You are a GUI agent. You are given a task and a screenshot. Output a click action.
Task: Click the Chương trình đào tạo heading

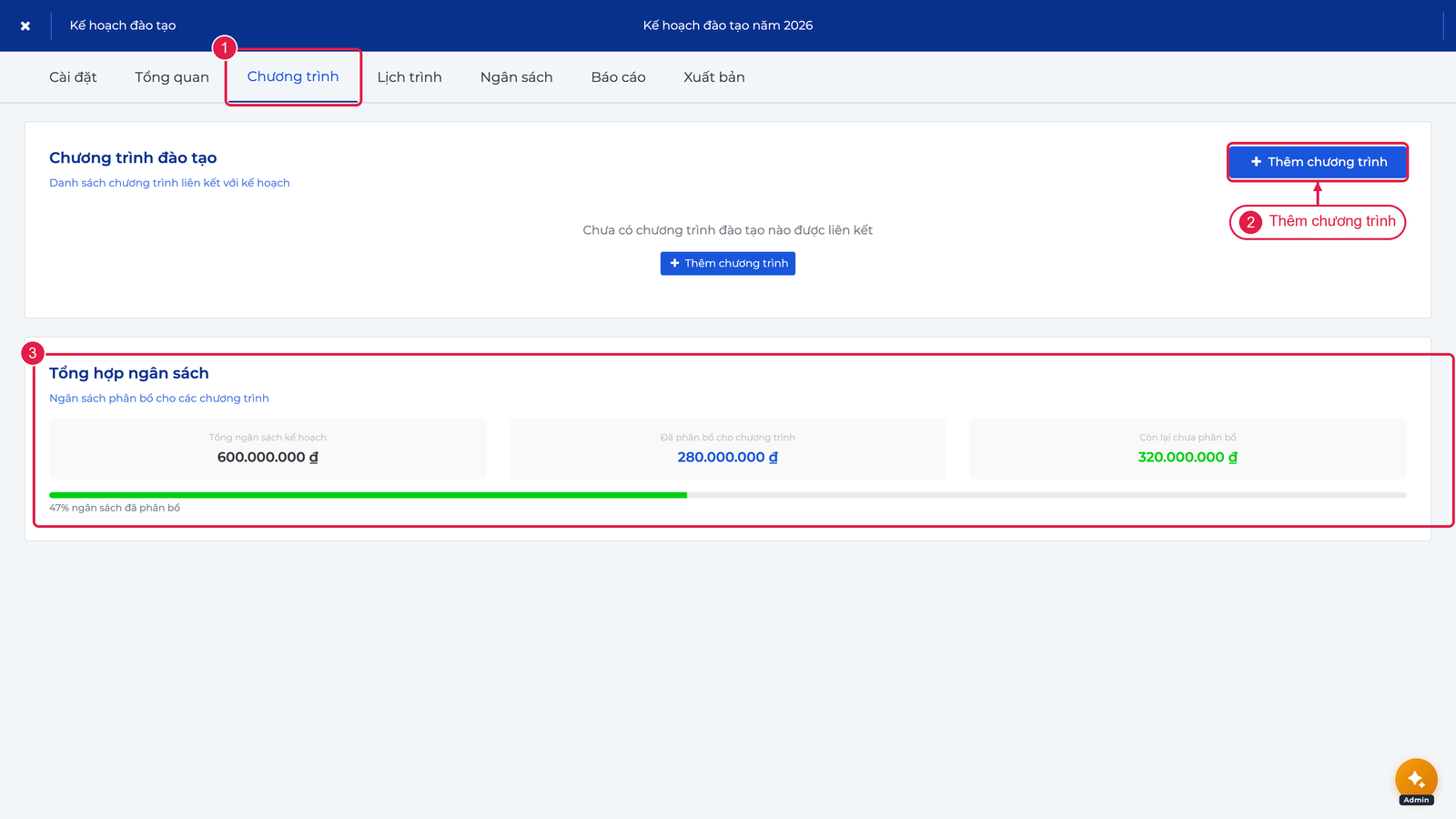[133, 158]
